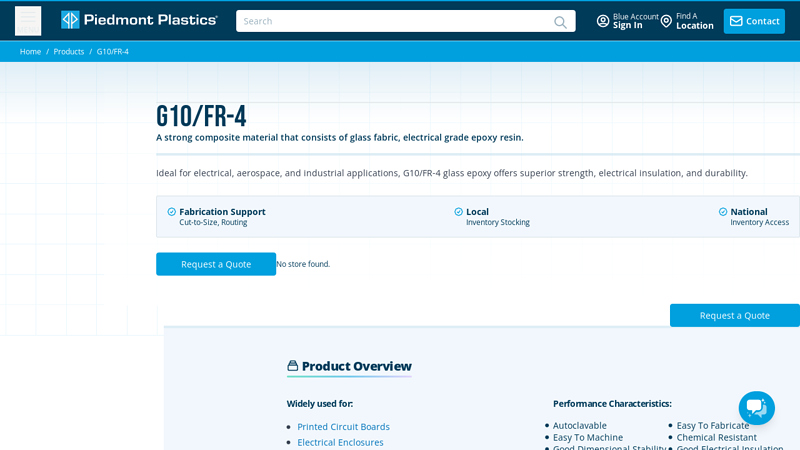Open Electrical Enclosures link

(340, 442)
